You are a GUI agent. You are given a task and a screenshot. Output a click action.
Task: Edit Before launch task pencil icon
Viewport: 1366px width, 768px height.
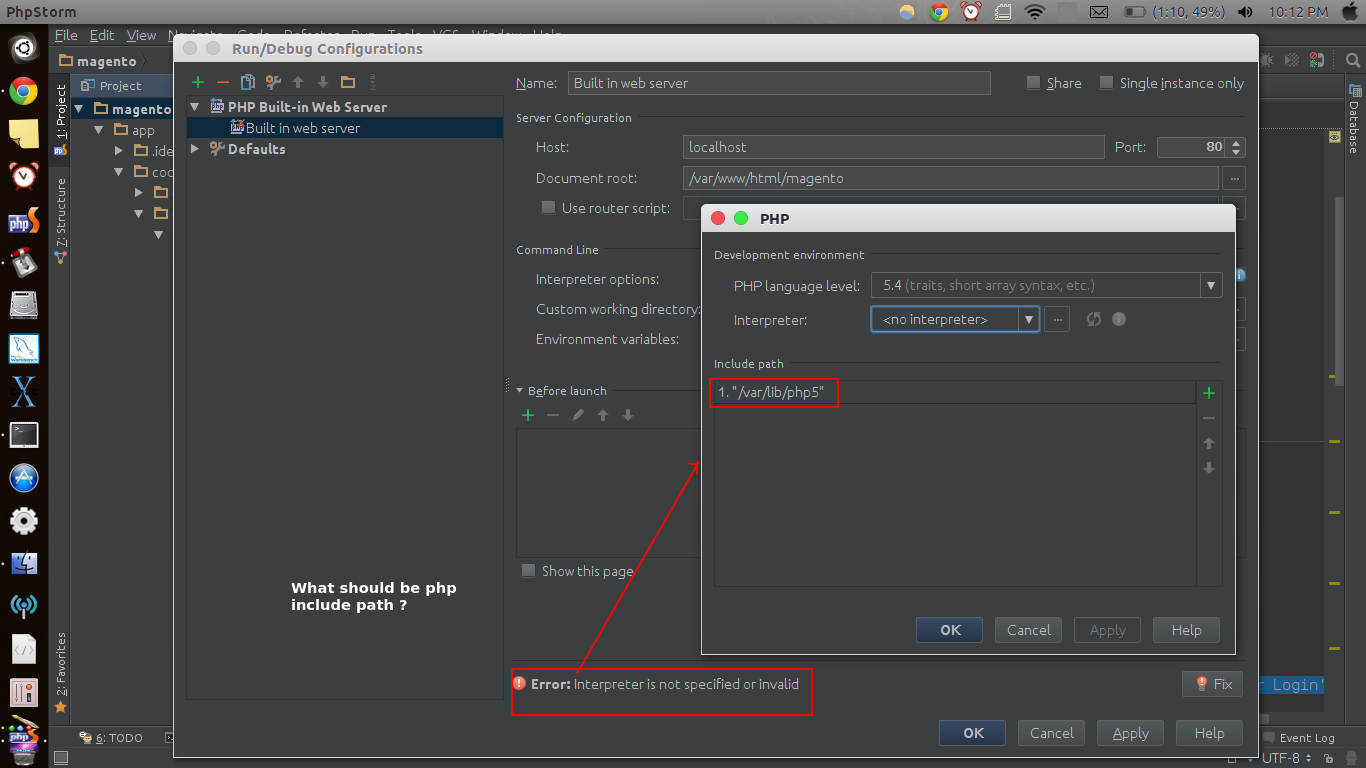tap(578, 415)
